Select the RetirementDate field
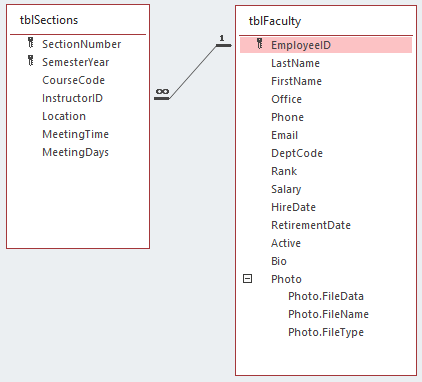 click(311, 225)
